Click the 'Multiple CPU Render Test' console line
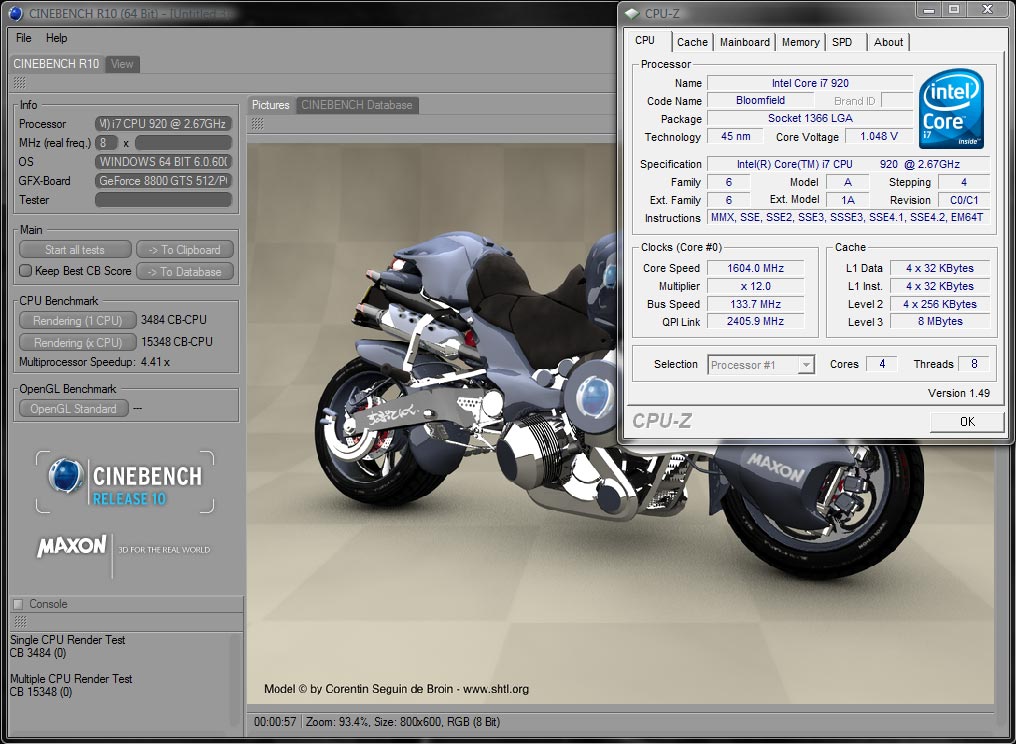This screenshot has height=744, width=1016. pos(71,679)
